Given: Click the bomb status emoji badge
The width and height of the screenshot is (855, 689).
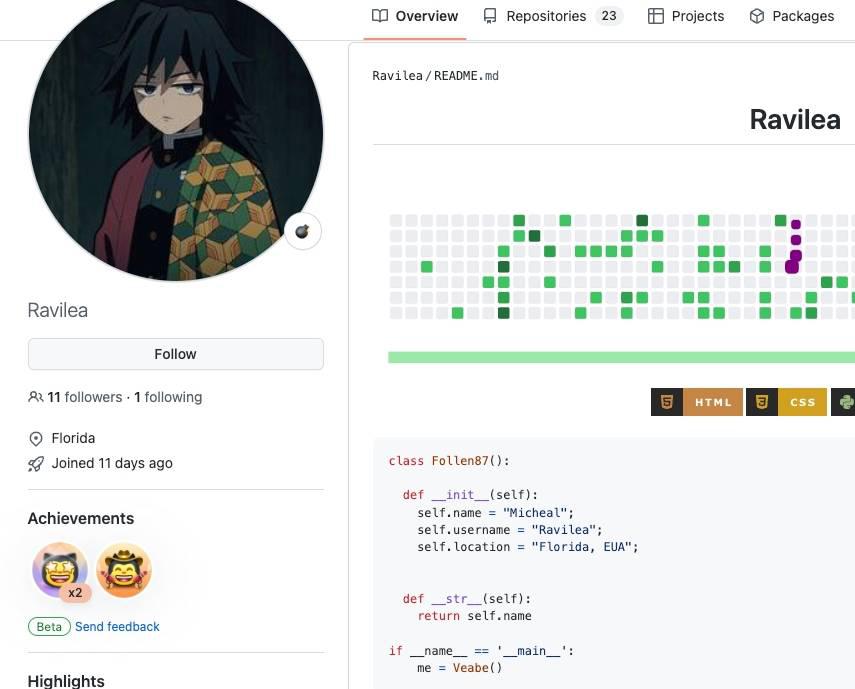Looking at the screenshot, I should pos(303,232).
